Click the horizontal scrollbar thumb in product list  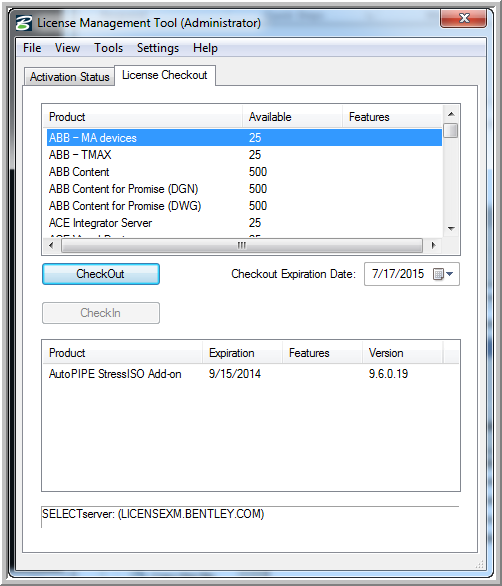242,246
